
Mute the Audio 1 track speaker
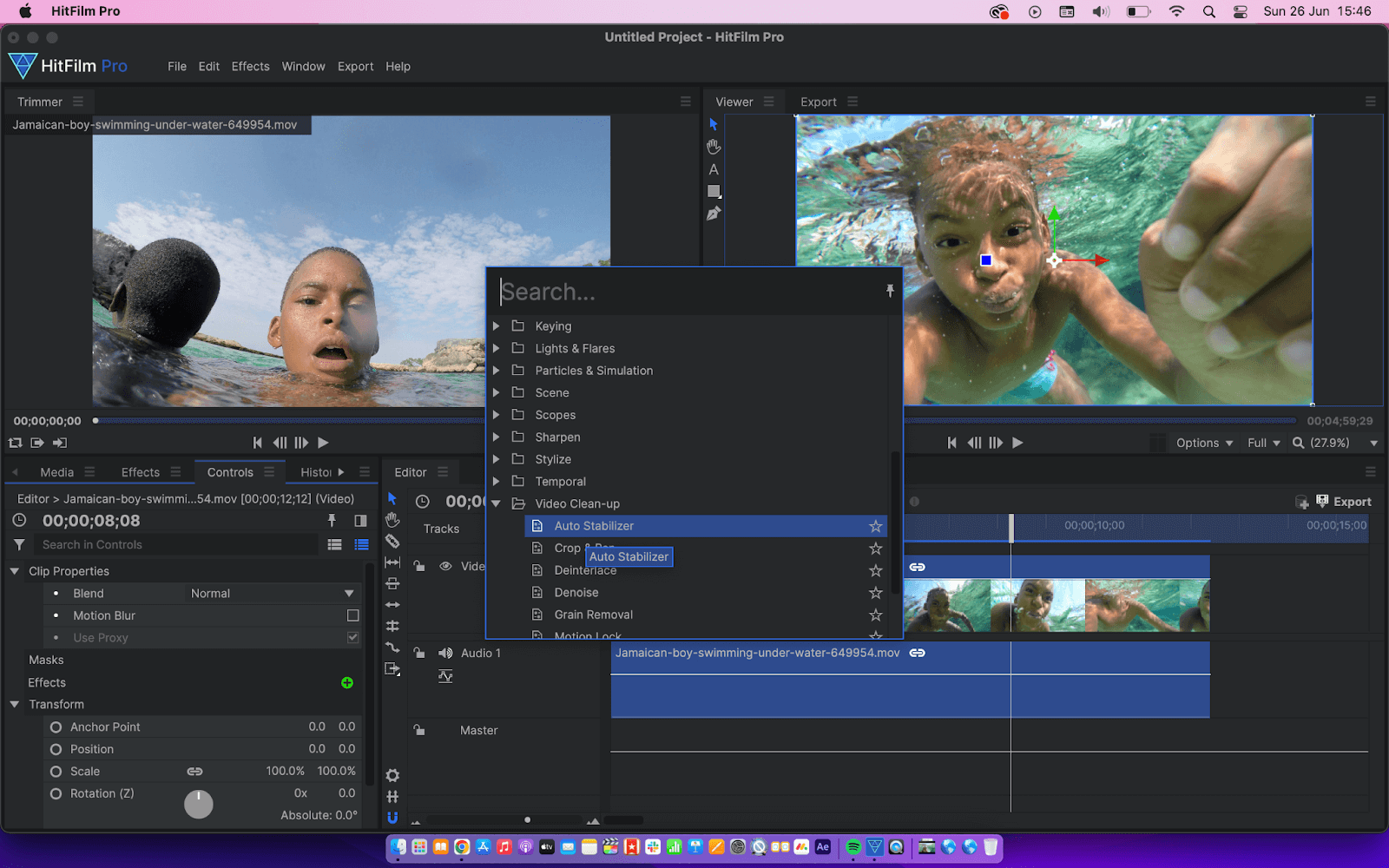445,653
